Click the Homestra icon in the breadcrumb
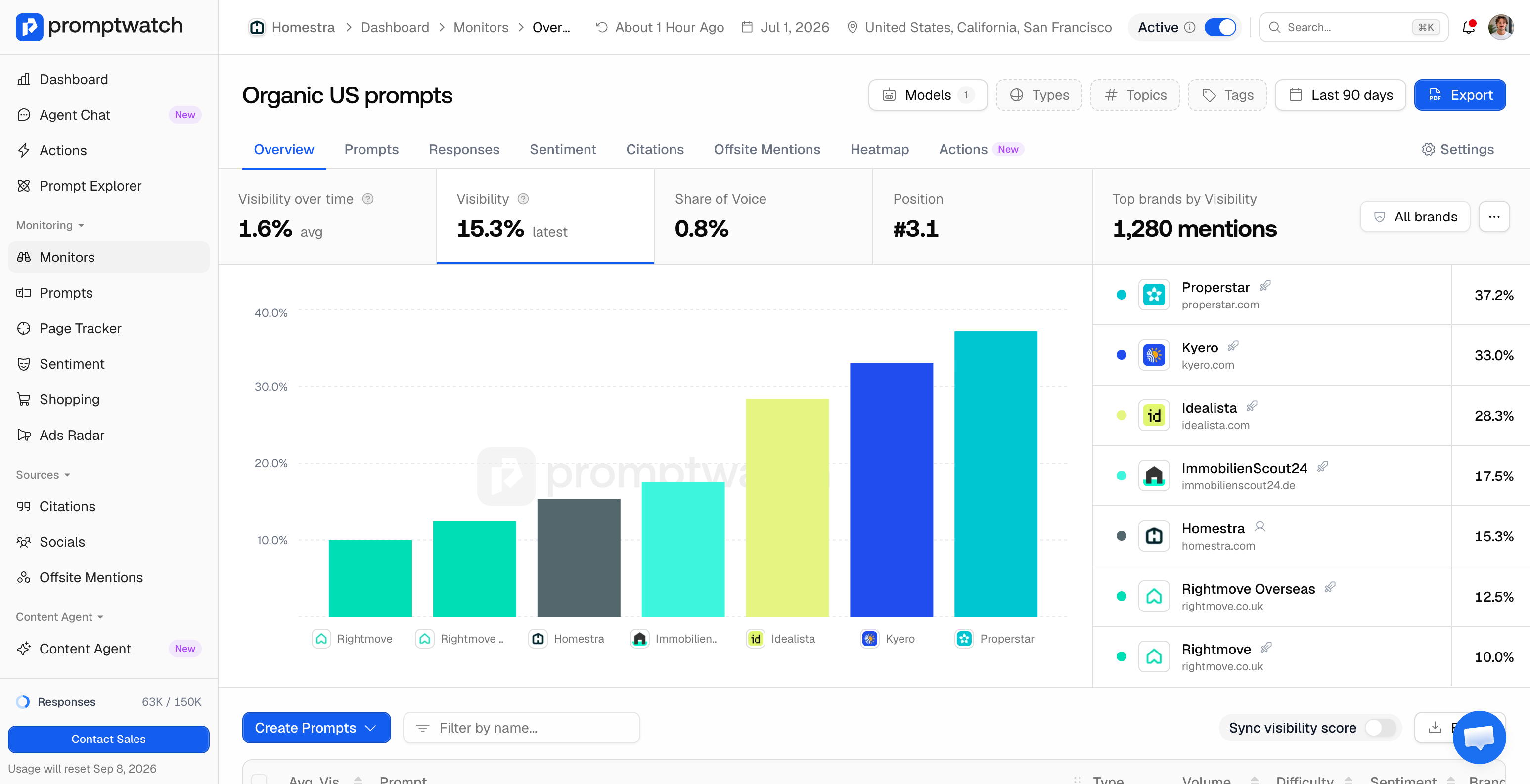The height and width of the screenshot is (784, 1530). point(257,27)
